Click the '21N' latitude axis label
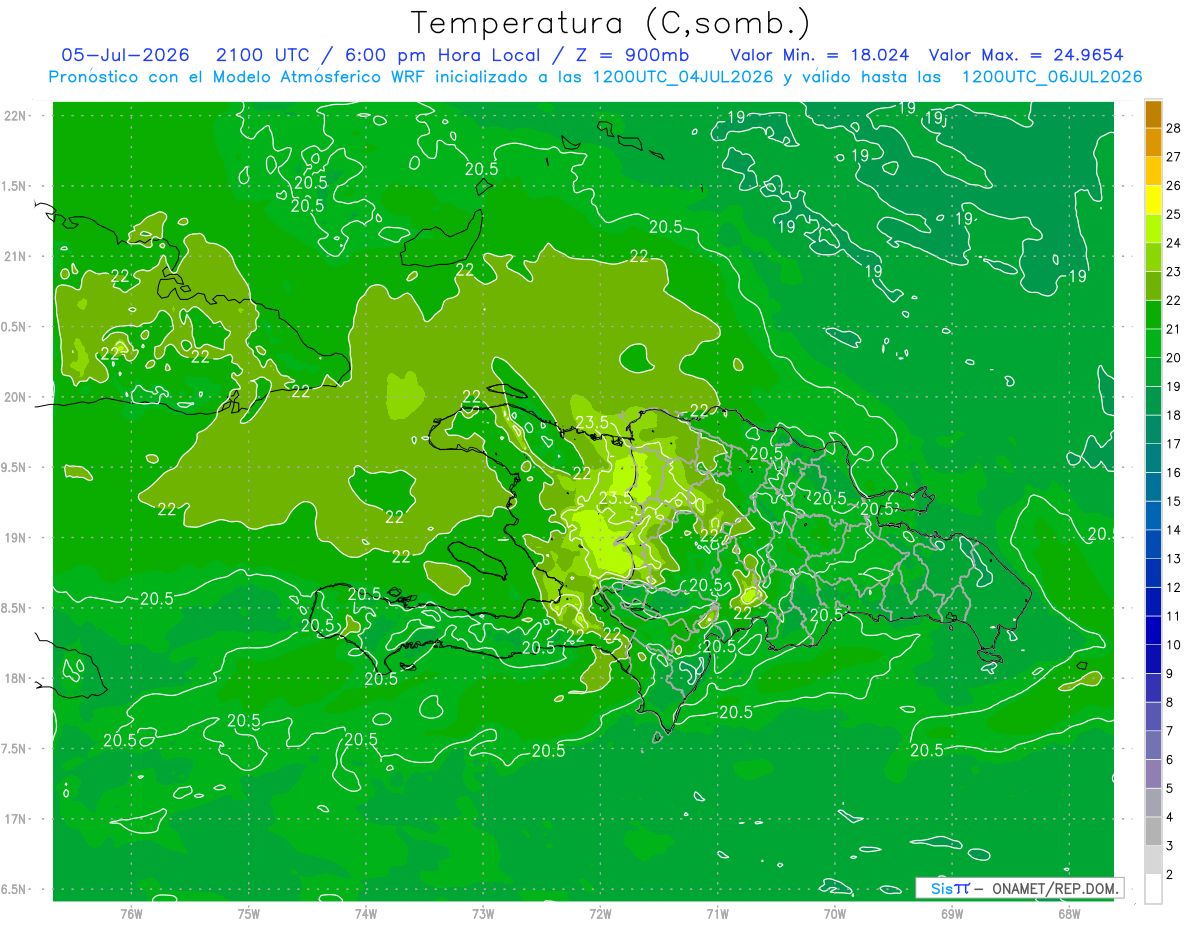Viewport: 1200px width, 927px height. click(16, 256)
